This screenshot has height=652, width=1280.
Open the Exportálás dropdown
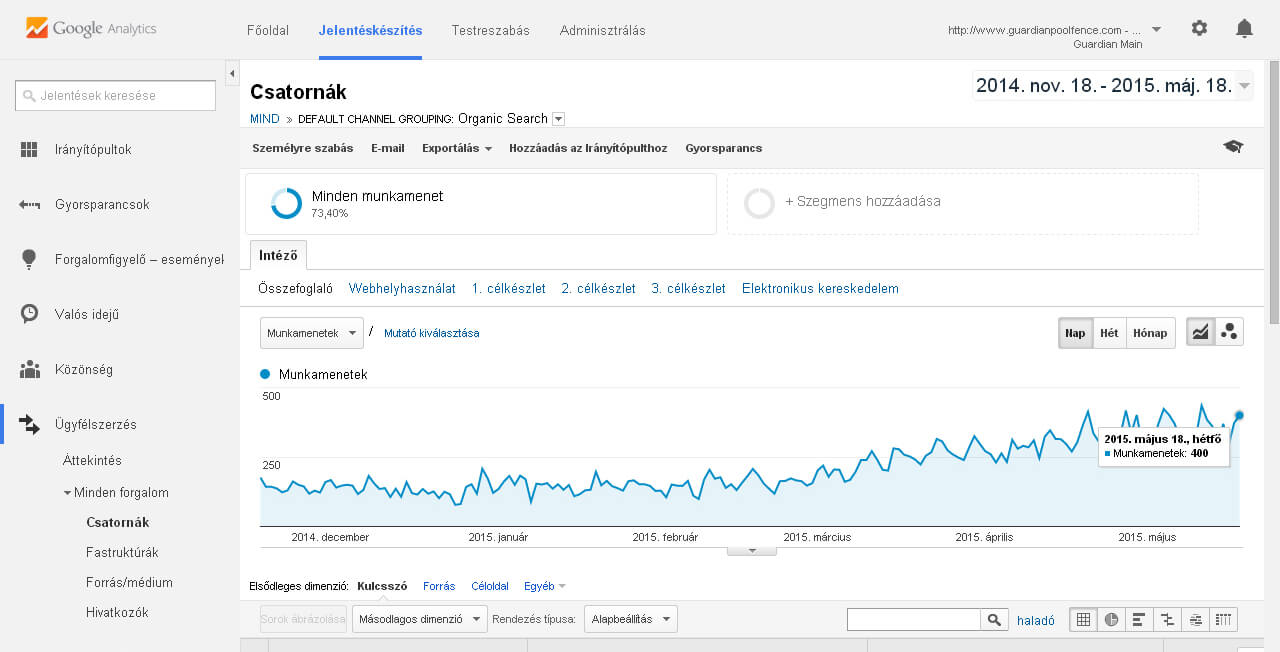tap(456, 148)
